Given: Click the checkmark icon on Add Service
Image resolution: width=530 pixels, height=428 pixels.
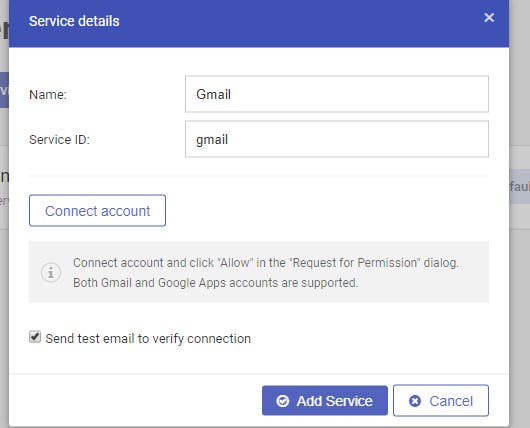Looking at the screenshot, I should (x=283, y=401).
